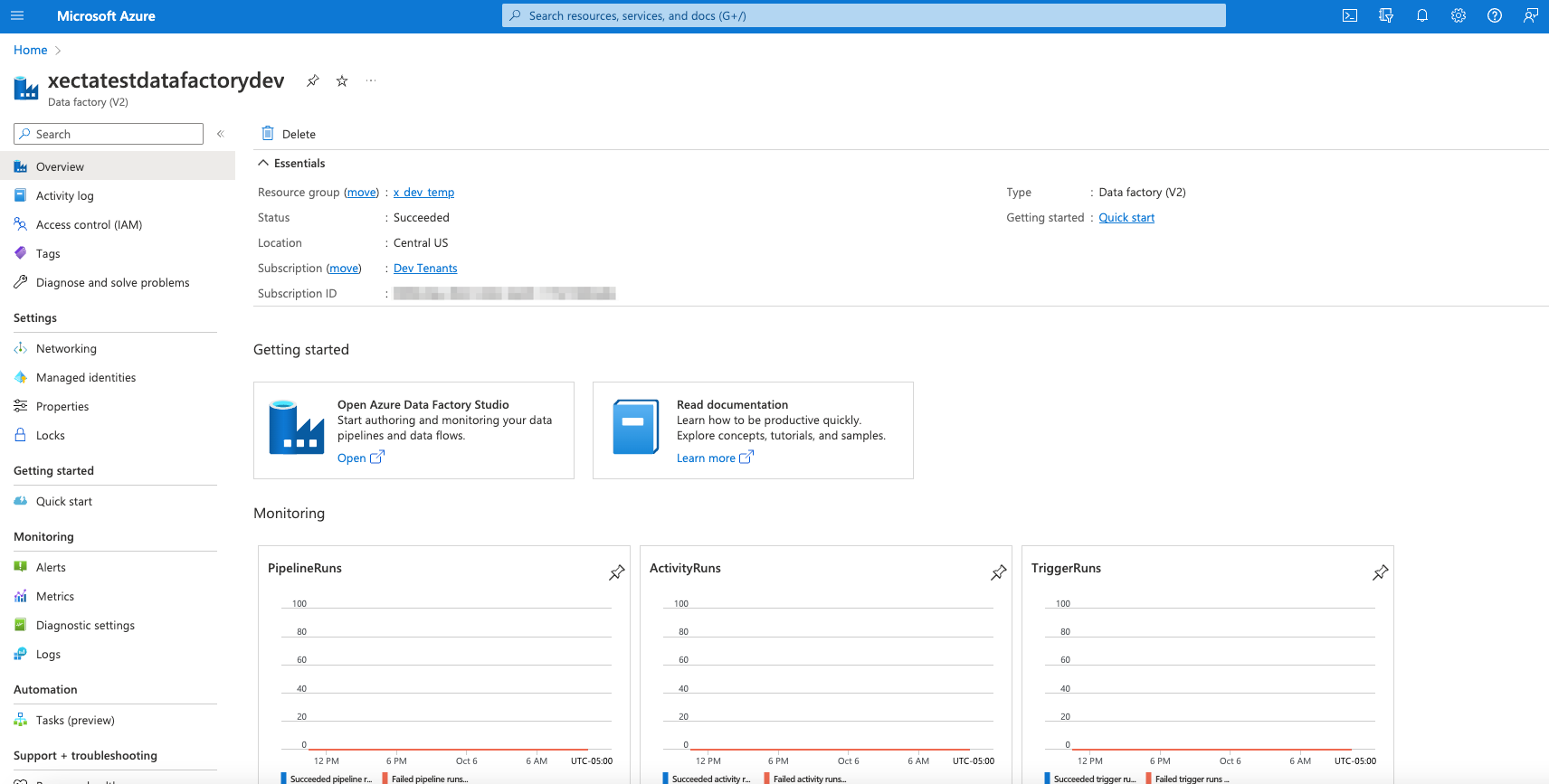Click the data factory resource icon near title
Image resolution: width=1549 pixels, height=784 pixels.
26,88
